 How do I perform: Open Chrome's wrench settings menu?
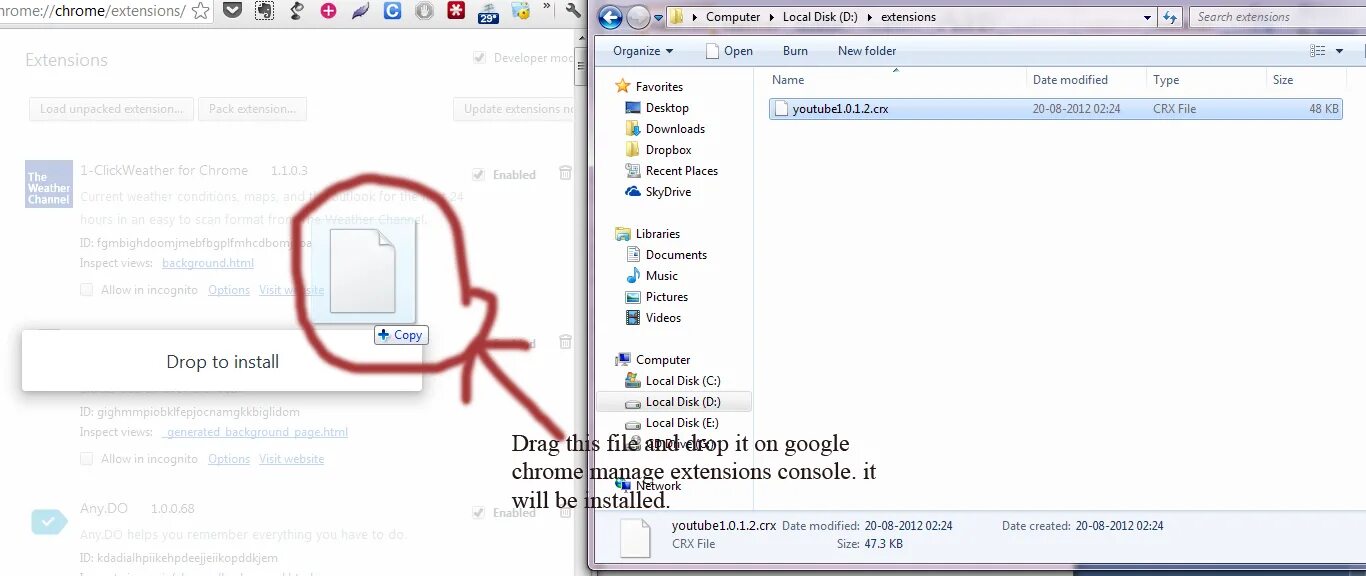click(x=573, y=11)
